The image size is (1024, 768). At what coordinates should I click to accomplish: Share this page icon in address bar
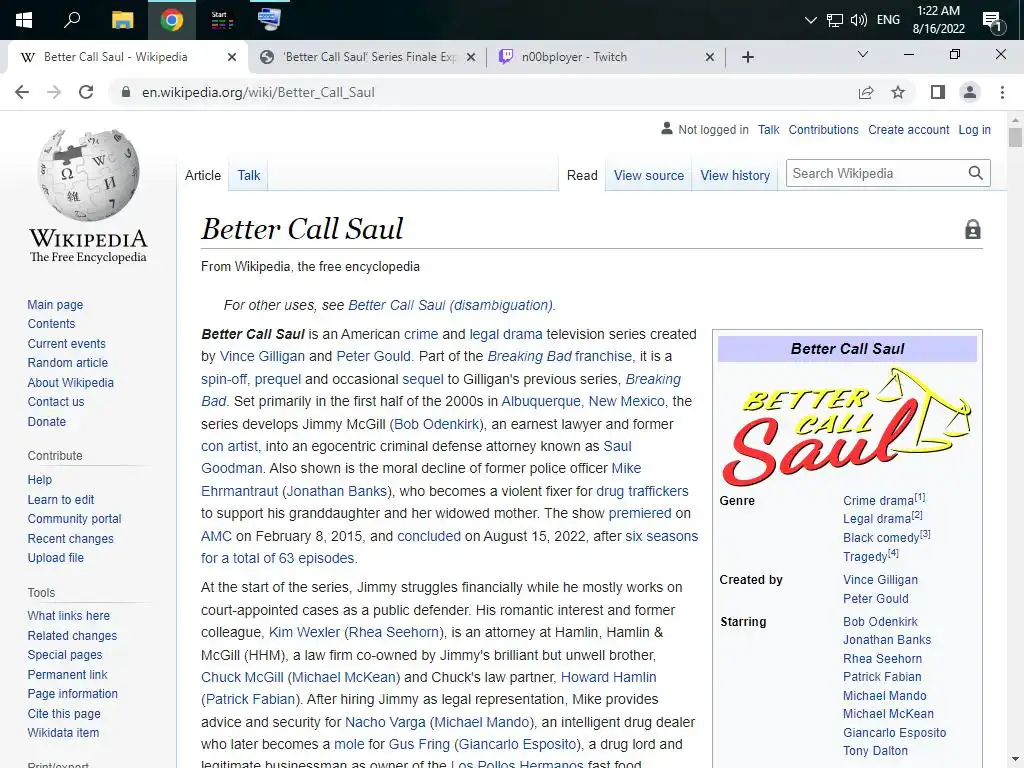click(x=866, y=92)
